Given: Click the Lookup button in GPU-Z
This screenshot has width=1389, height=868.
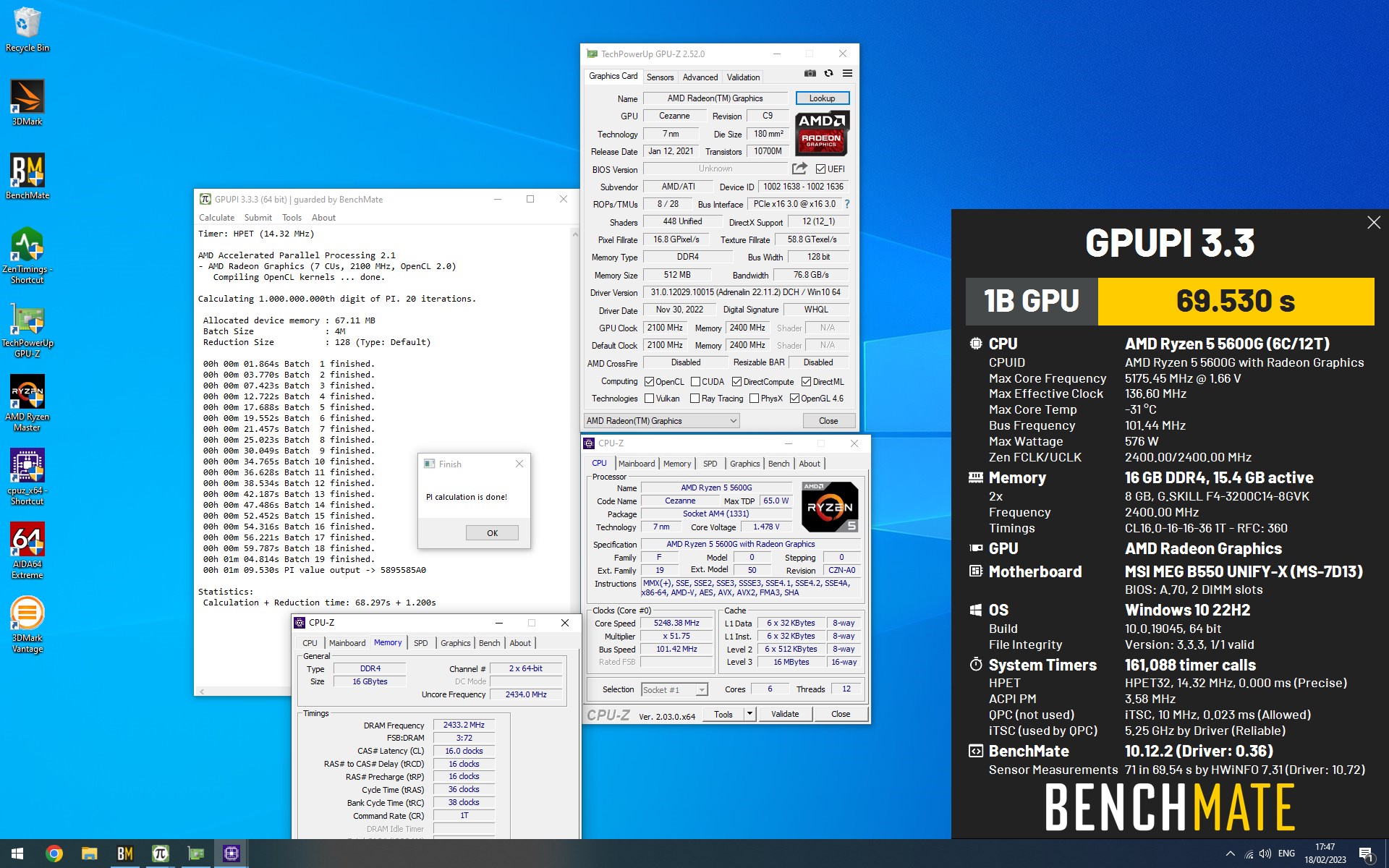Looking at the screenshot, I should point(822,98).
